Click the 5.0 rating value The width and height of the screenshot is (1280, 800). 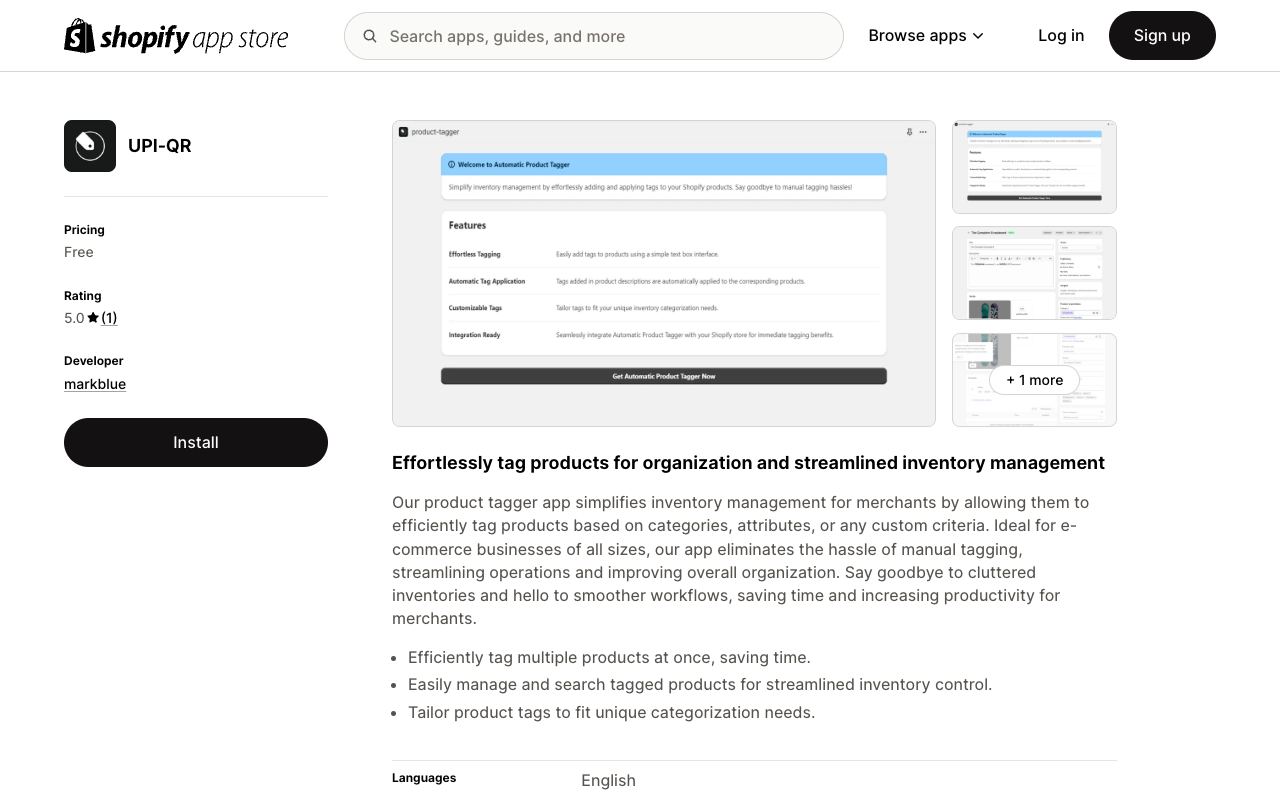[74, 318]
